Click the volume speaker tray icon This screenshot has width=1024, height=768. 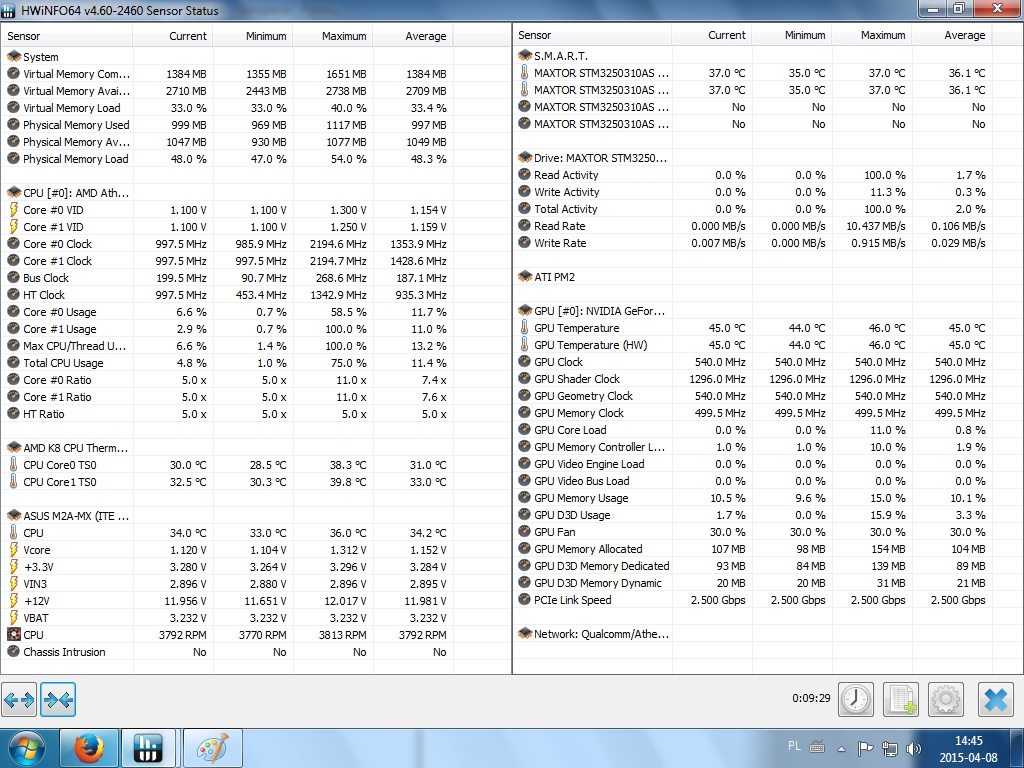coord(914,748)
